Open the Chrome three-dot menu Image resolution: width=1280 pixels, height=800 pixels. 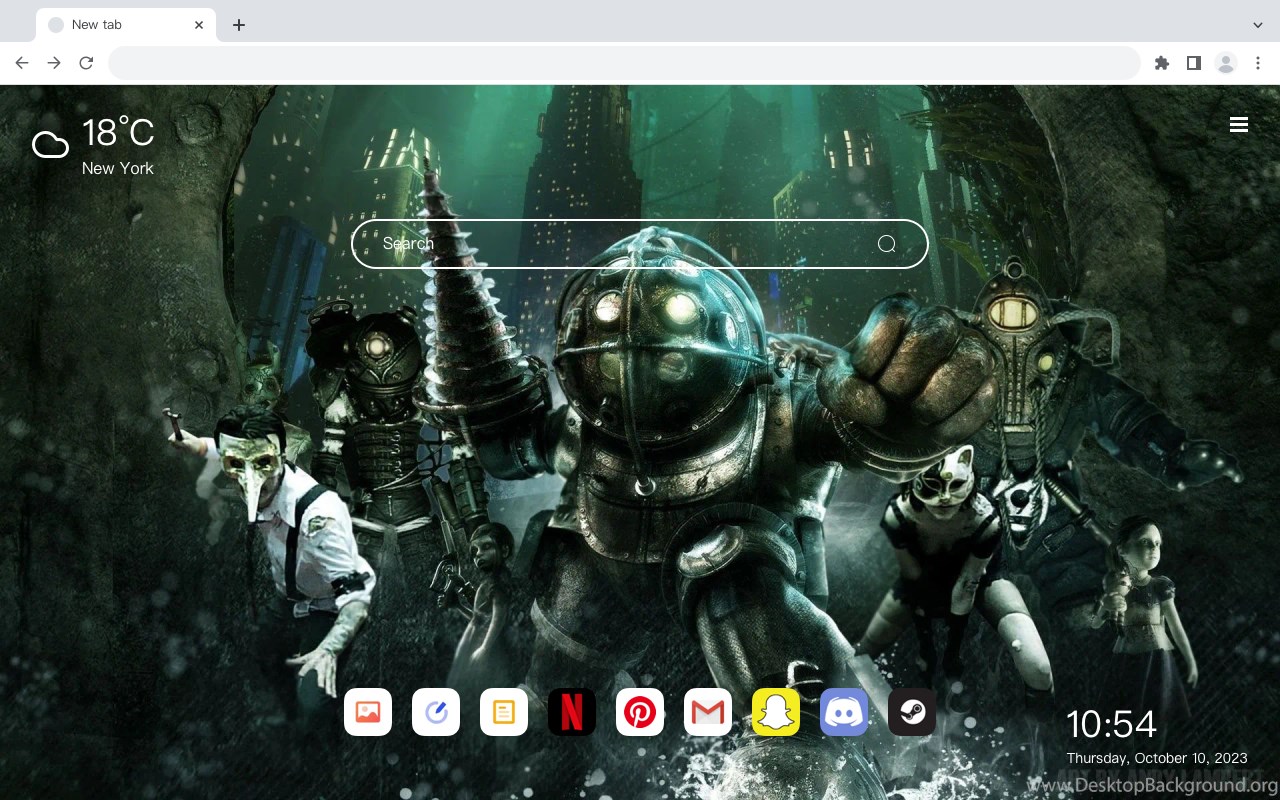coord(1258,63)
